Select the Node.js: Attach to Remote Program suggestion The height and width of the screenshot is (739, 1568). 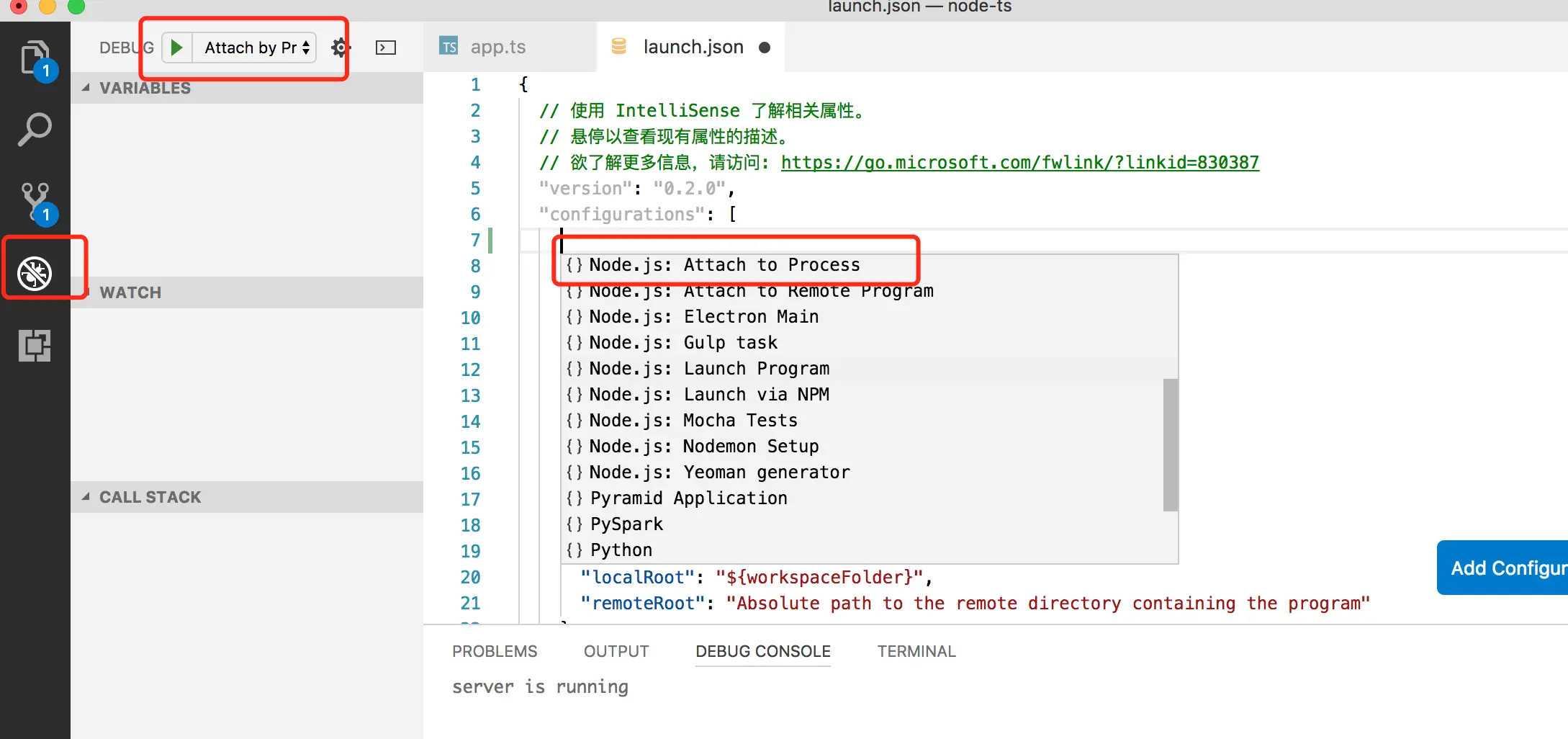pyautogui.click(x=869, y=291)
